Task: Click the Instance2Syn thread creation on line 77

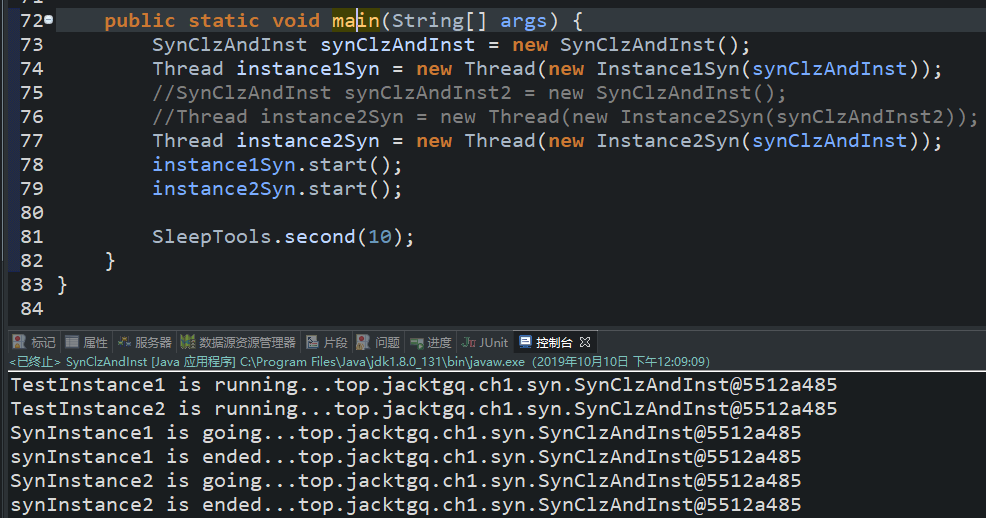Action: [547, 141]
